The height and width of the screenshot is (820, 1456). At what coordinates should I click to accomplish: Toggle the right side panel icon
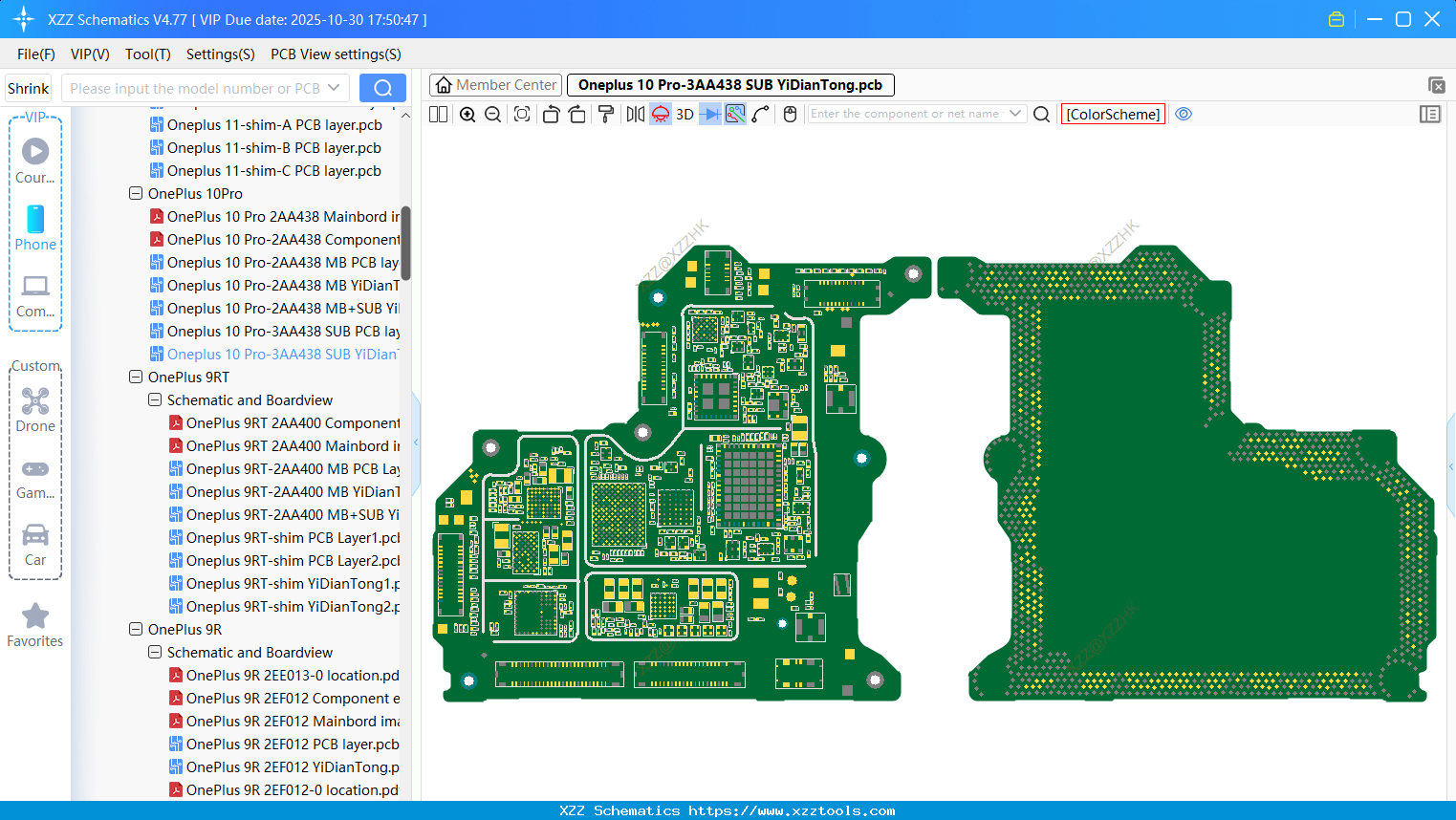tap(1430, 115)
